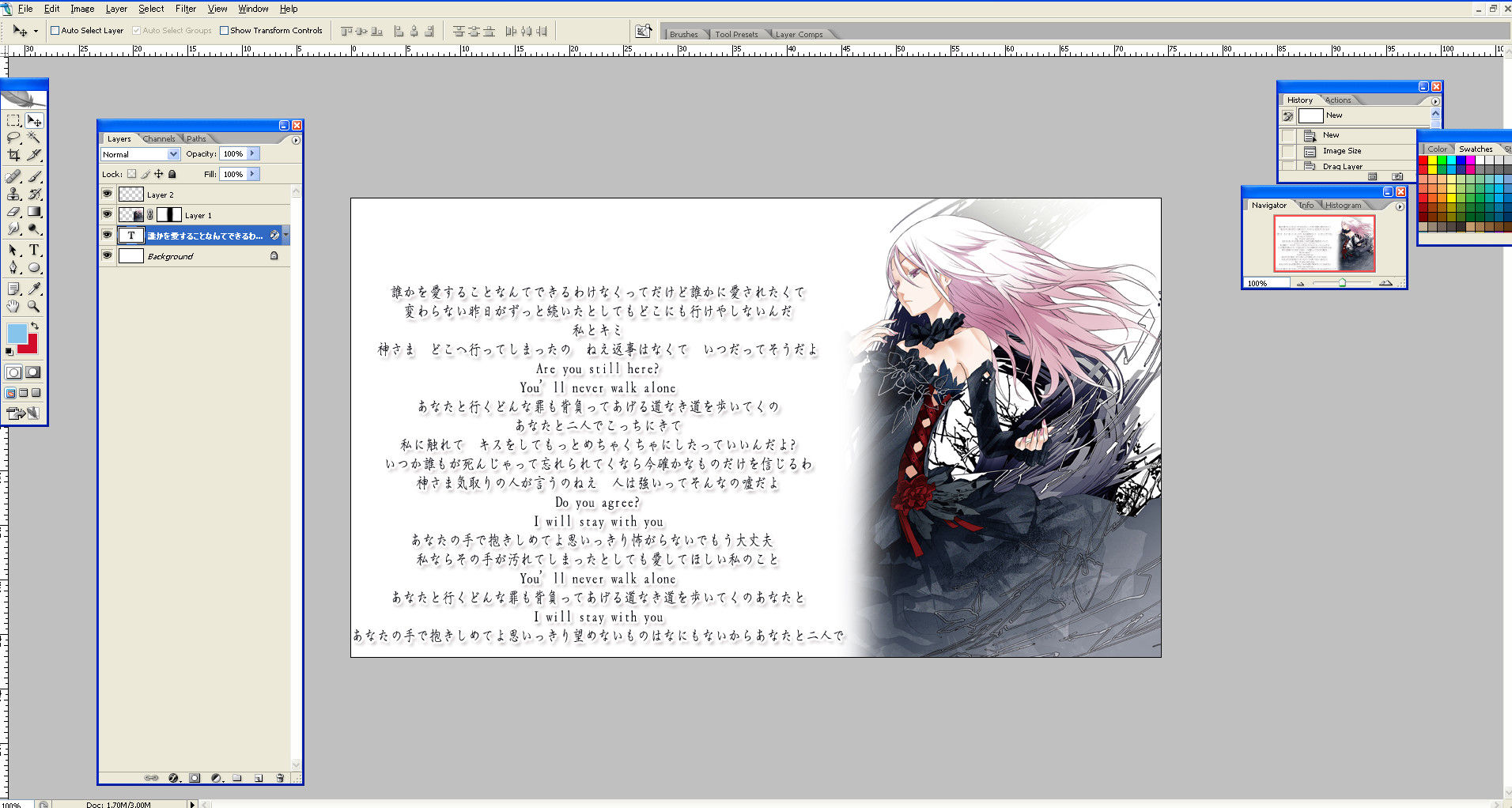
Task: Select the Move tool in the toolbox
Action: click(x=34, y=121)
